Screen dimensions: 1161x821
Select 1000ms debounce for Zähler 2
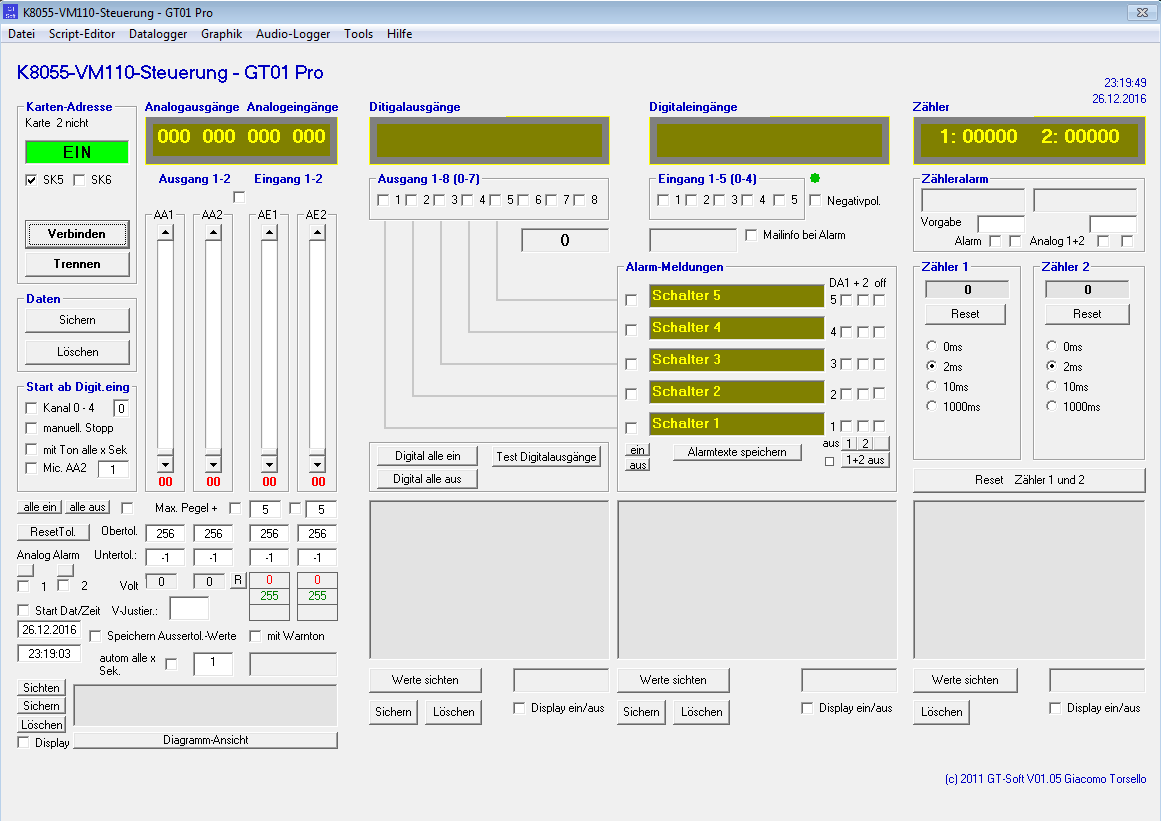point(1051,406)
